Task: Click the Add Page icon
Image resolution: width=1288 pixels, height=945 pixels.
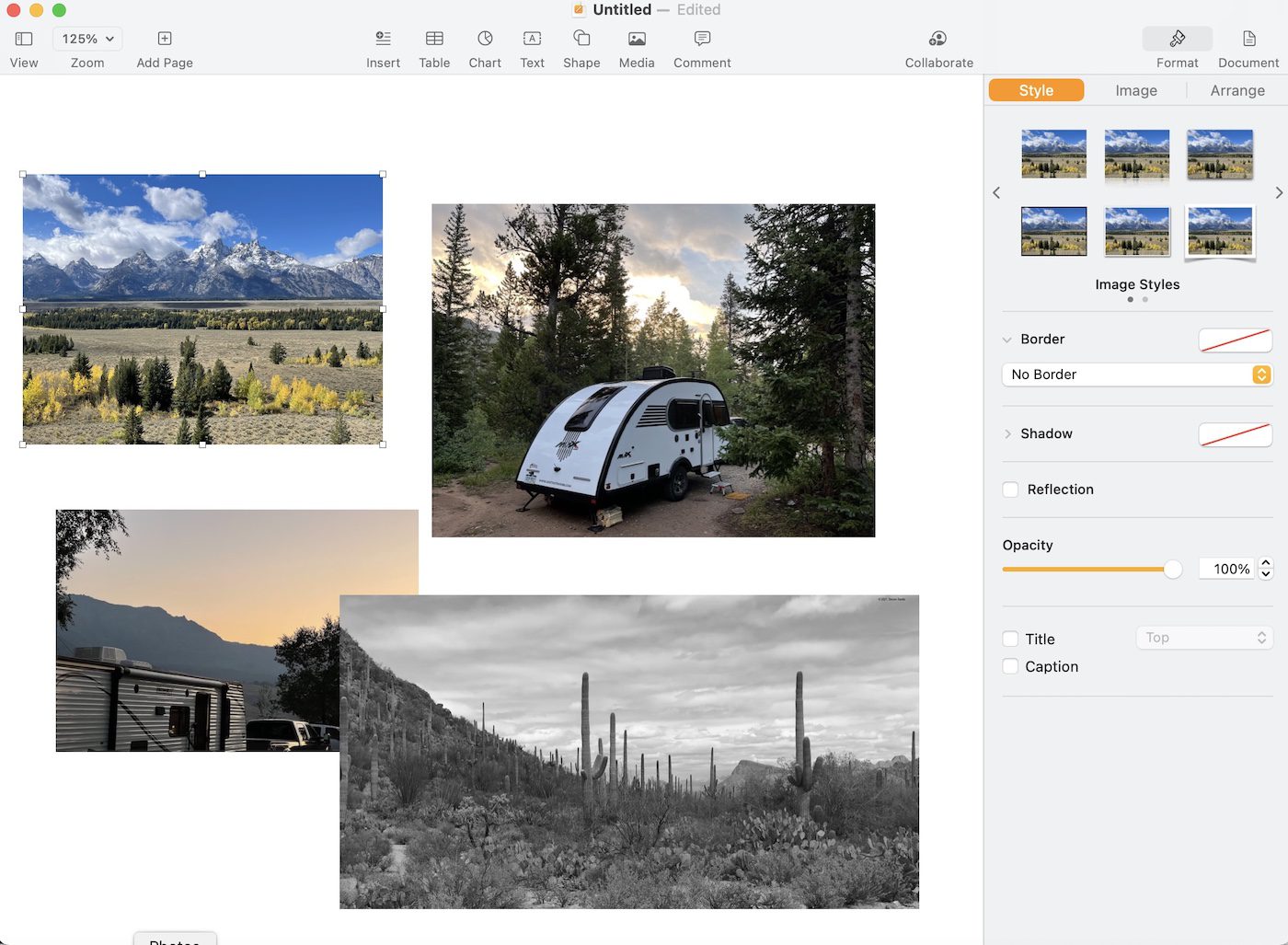Action: (165, 39)
